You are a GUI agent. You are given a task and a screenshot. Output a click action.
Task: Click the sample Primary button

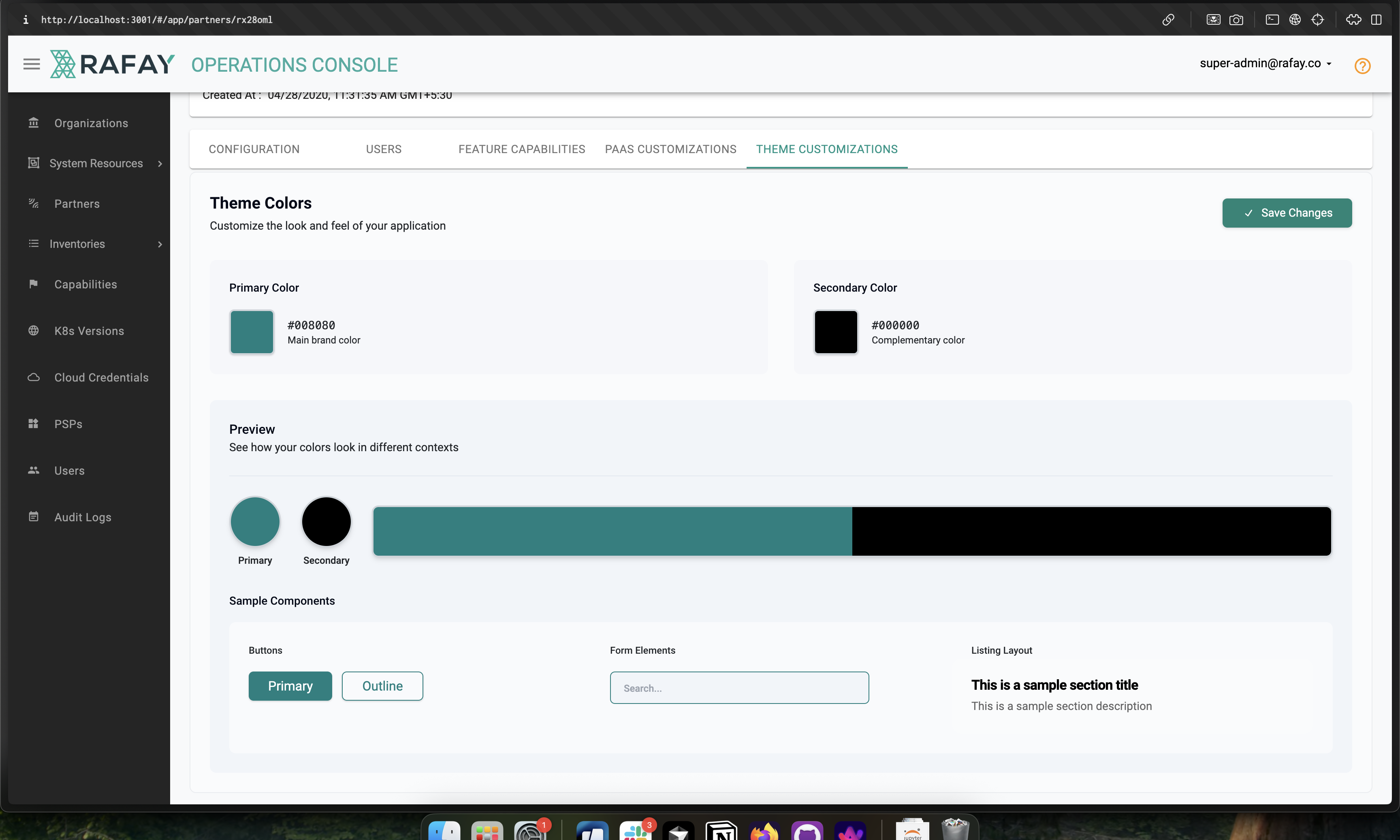pyautogui.click(x=290, y=686)
